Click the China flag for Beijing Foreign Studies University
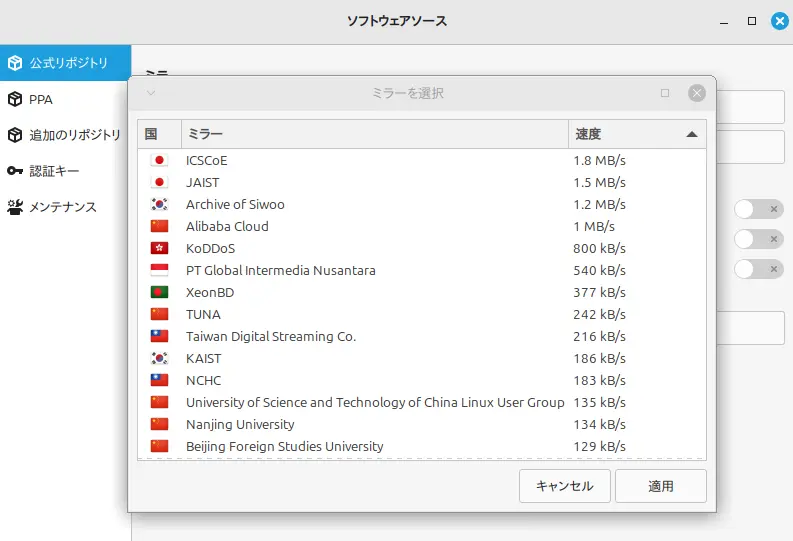This screenshot has width=793, height=541. pyautogui.click(x=159, y=446)
